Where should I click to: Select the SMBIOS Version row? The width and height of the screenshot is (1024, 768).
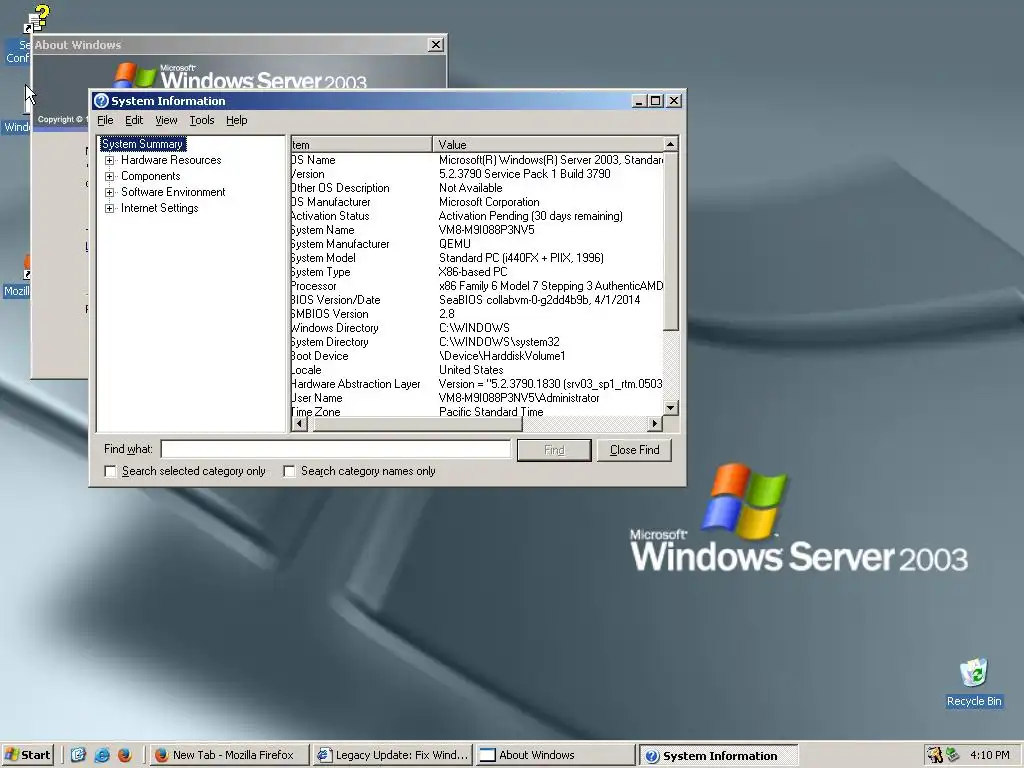477,314
